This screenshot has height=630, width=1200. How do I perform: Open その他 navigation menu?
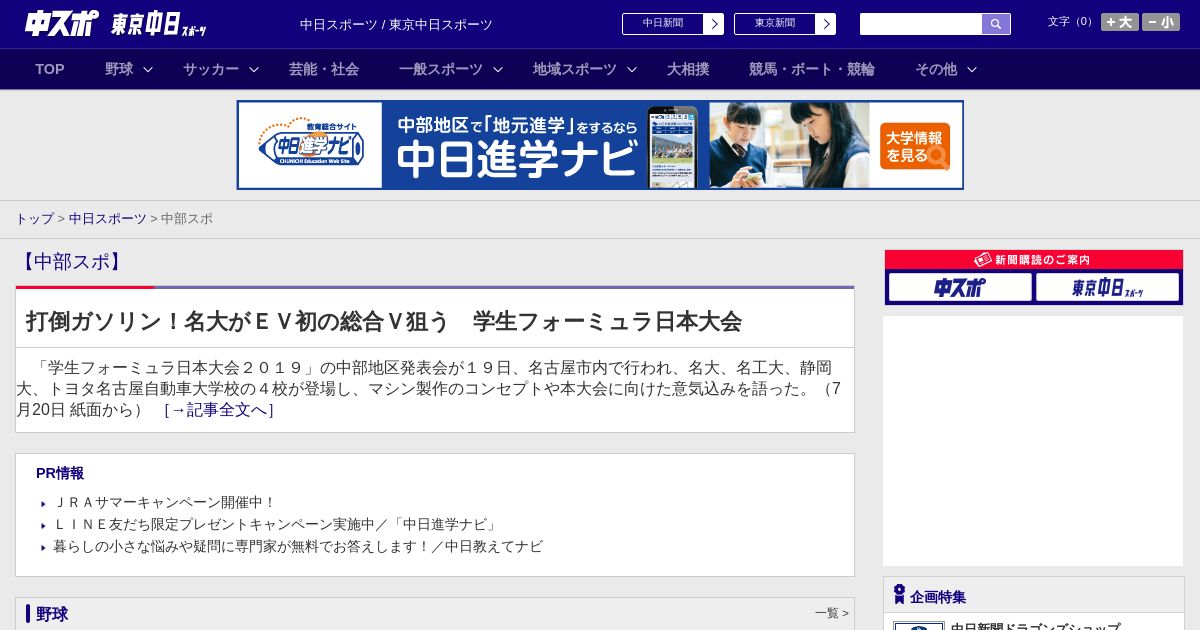[x=936, y=69]
